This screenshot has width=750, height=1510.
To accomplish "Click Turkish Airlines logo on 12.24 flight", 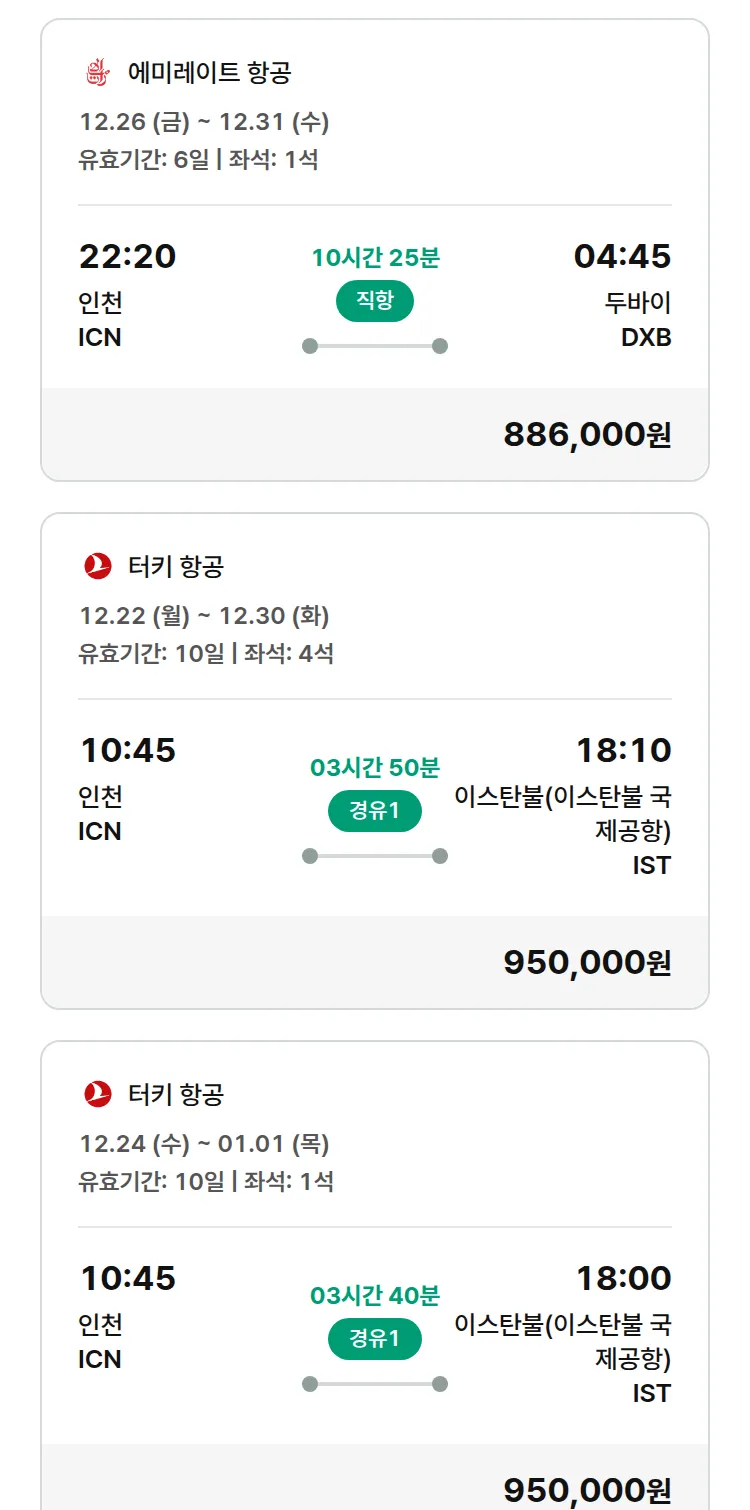I will 97,1094.
